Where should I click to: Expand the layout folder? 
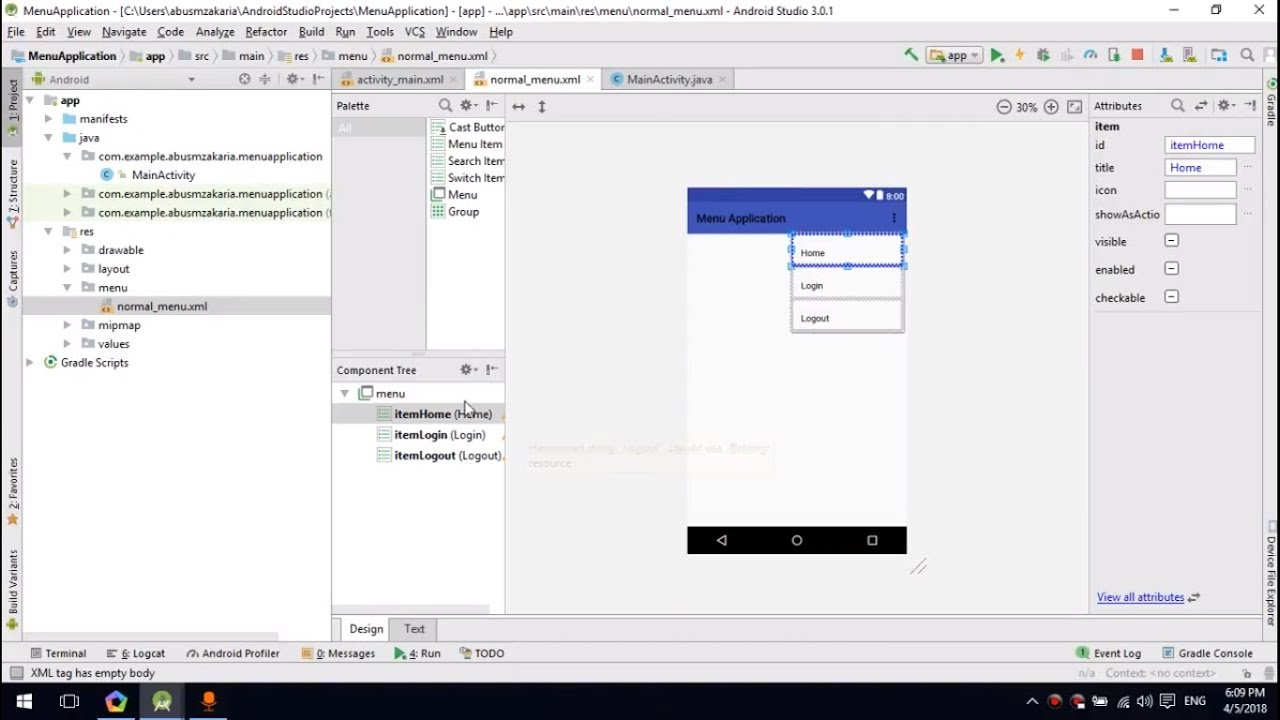(x=67, y=269)
